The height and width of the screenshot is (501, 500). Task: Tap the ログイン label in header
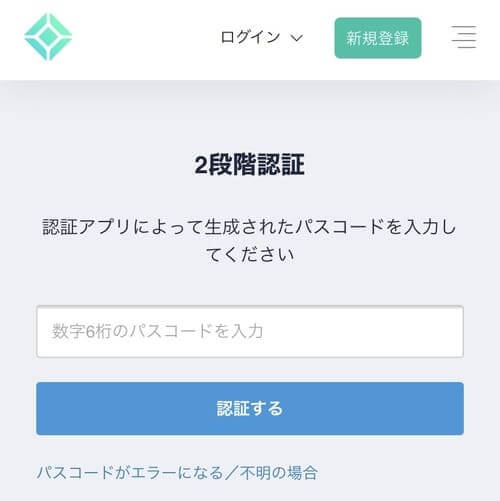[x=250, y=37]
